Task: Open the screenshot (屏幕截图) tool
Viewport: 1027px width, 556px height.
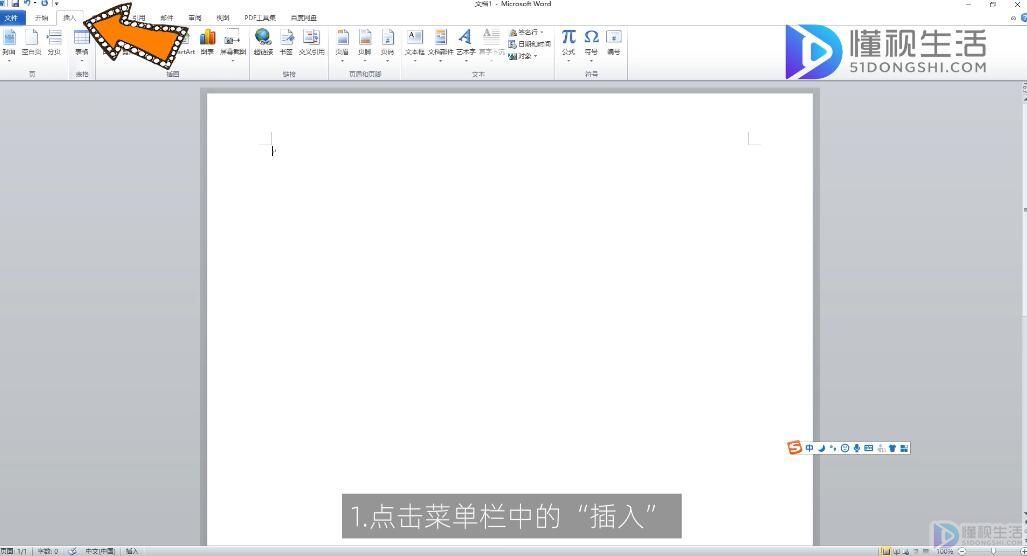Action: point(233,45)
